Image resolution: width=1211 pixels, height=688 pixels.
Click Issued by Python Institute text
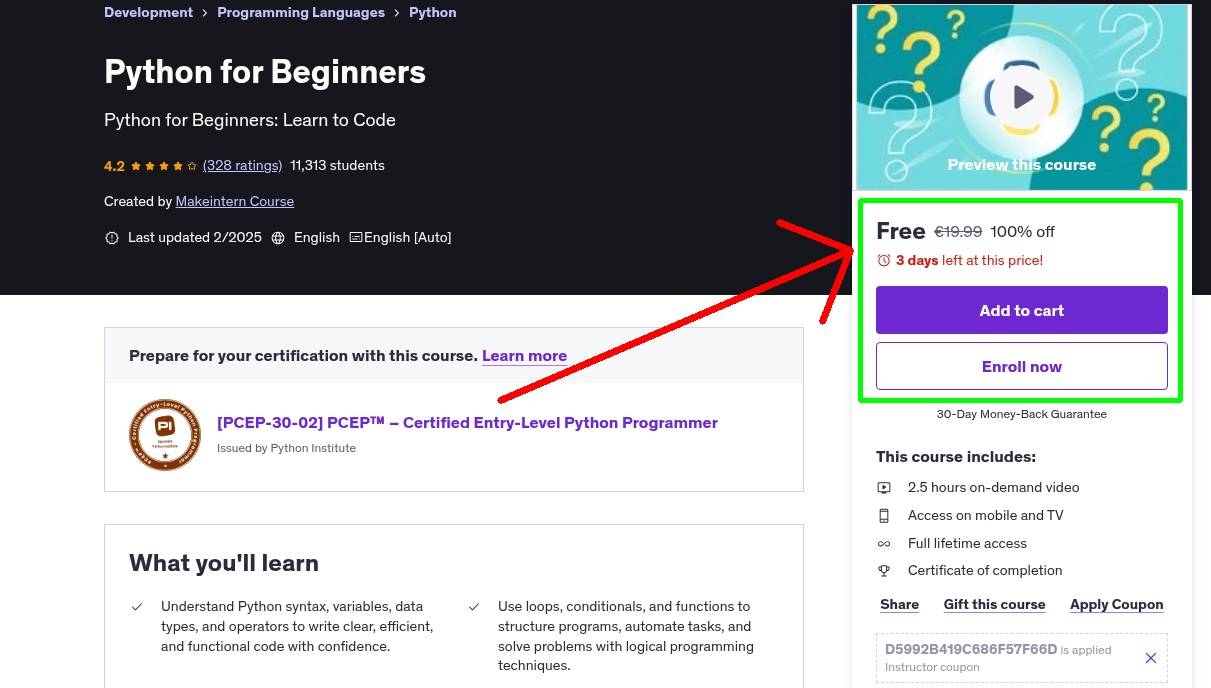(286, 448)
